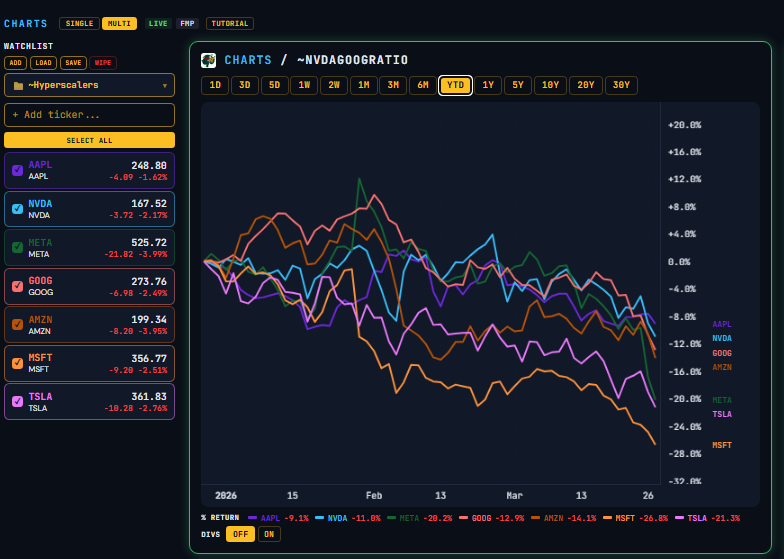784x559 pixels.
Task: Click AMZN -14.1% return in legend
Action: click(x=584, y=518)
